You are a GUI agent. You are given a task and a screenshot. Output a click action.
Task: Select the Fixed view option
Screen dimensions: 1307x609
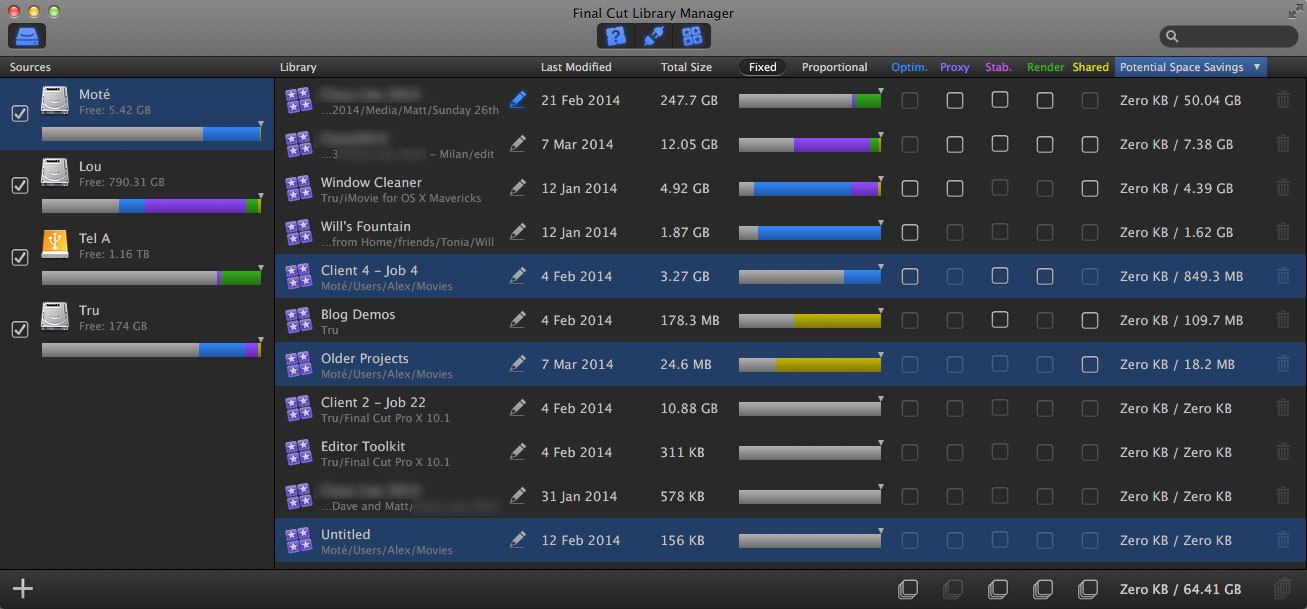(762, 67)
